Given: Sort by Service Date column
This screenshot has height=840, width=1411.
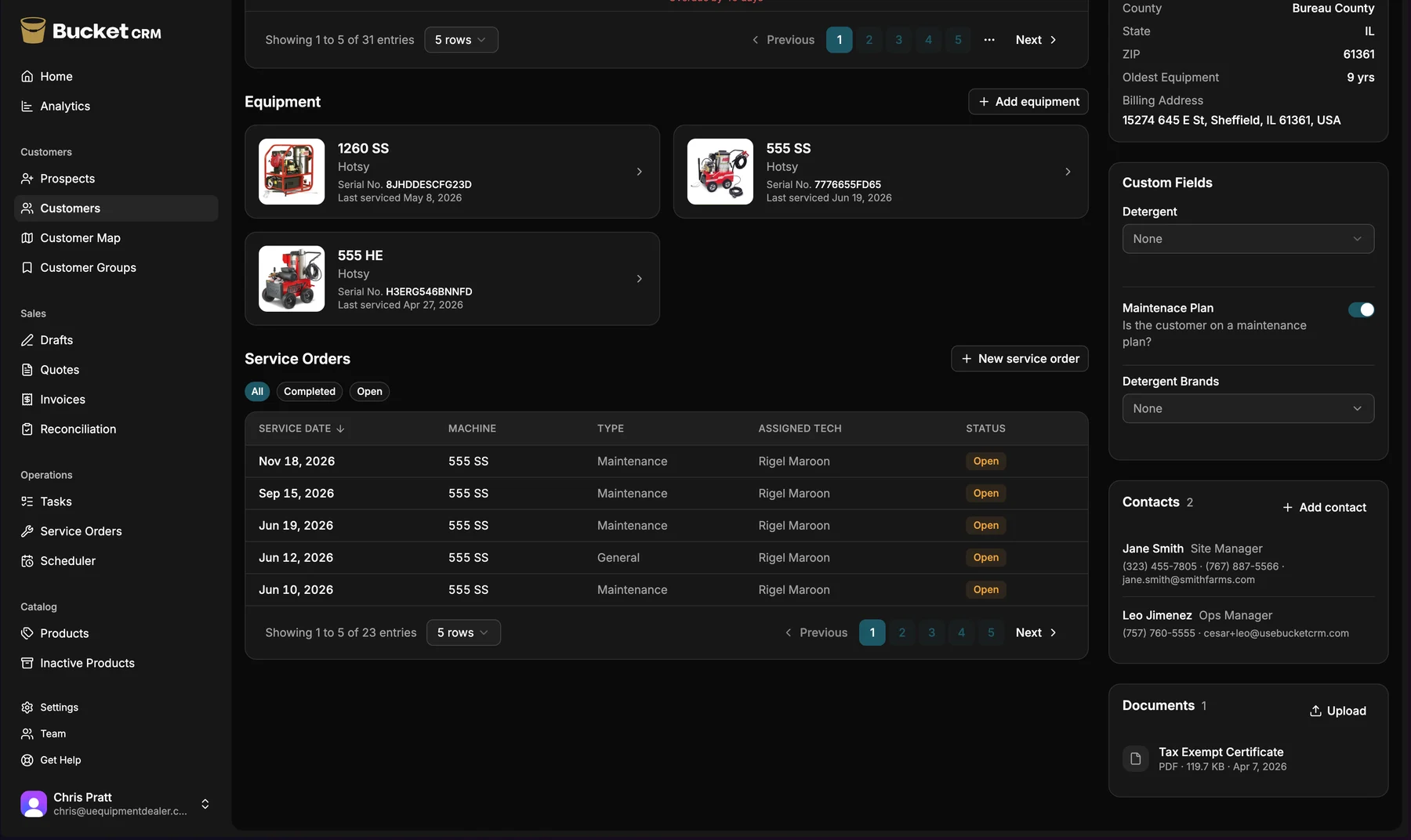Looking at the screenshot, I should click(x=302, y=429).
